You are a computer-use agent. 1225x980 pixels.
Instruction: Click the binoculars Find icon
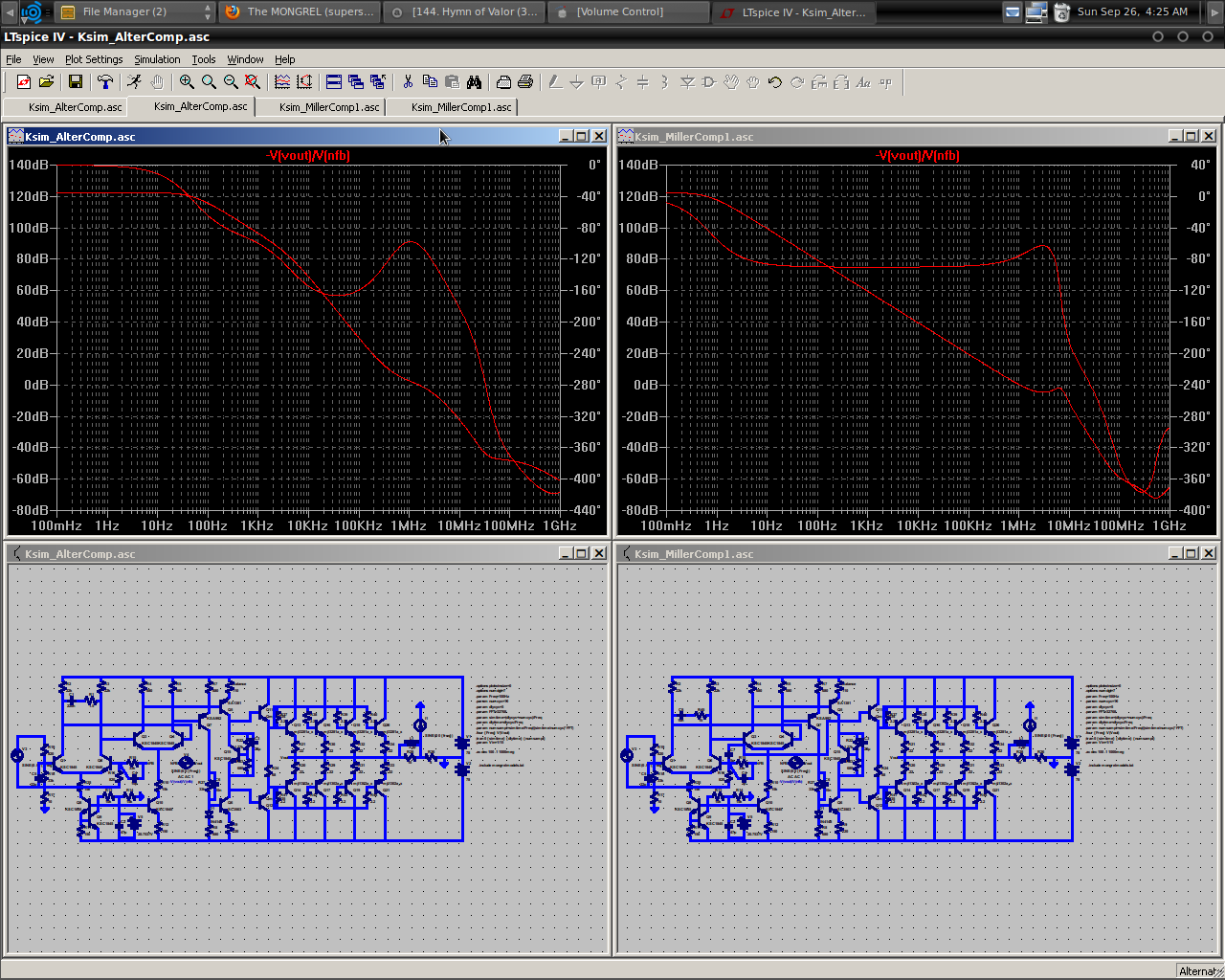pos(474,82)
